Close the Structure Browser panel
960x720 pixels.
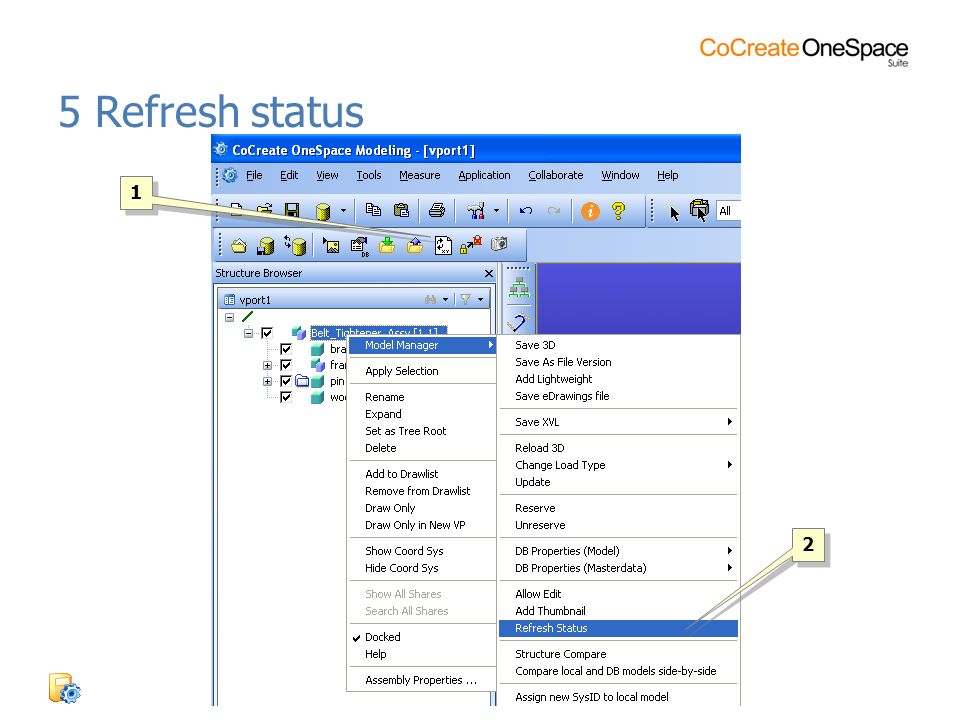tap(489, 274)
